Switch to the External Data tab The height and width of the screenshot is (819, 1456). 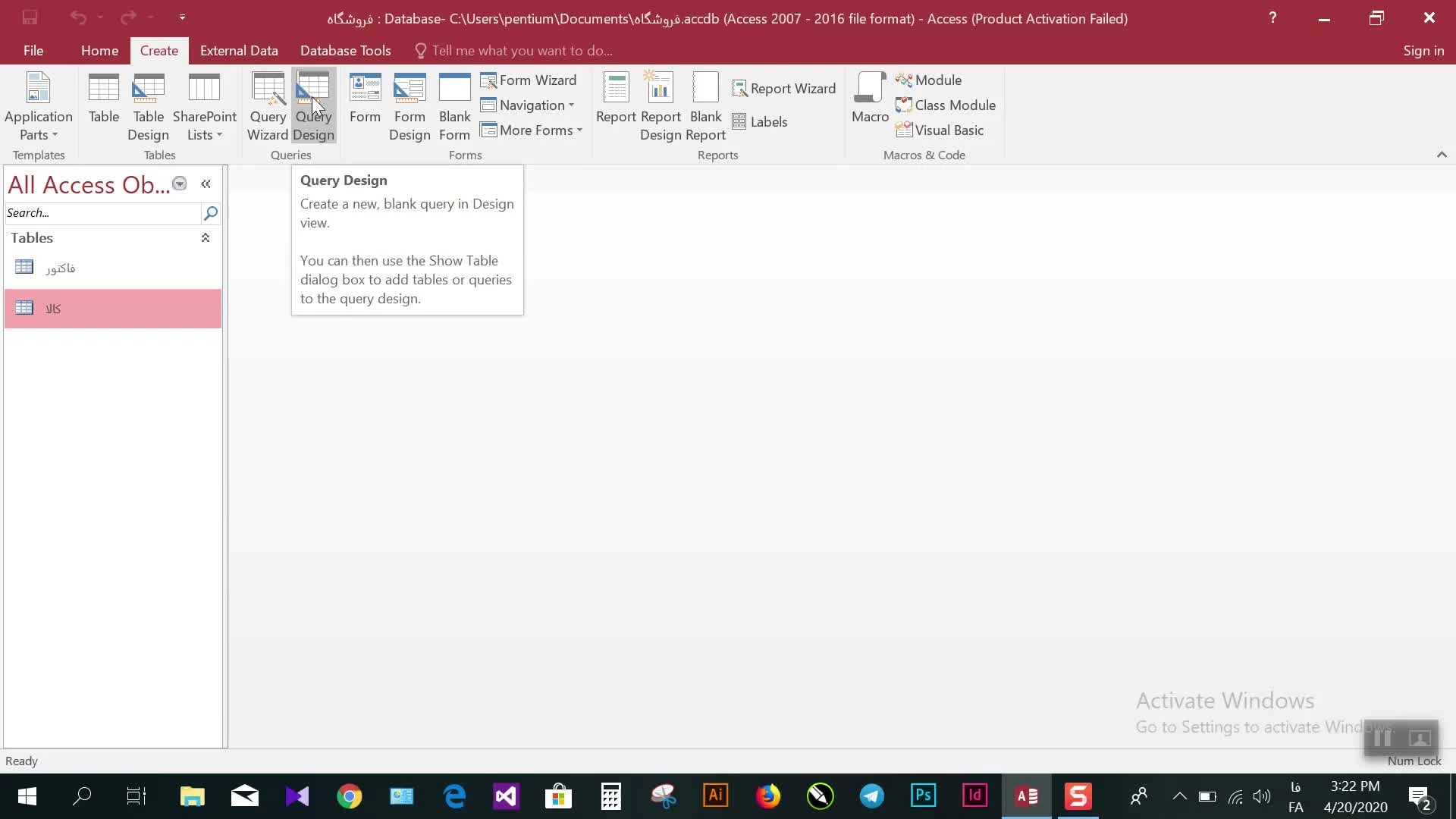coord(239,51)
